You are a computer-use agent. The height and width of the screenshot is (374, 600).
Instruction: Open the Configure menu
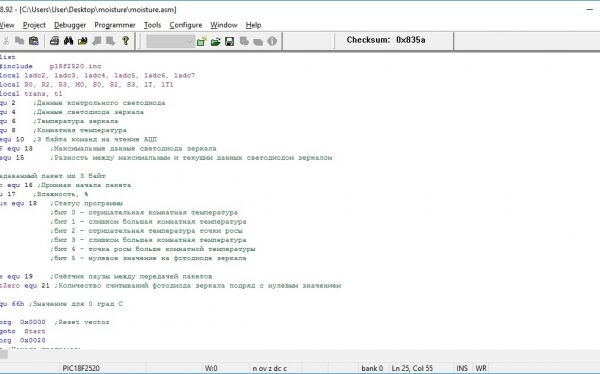pos(186,25)
